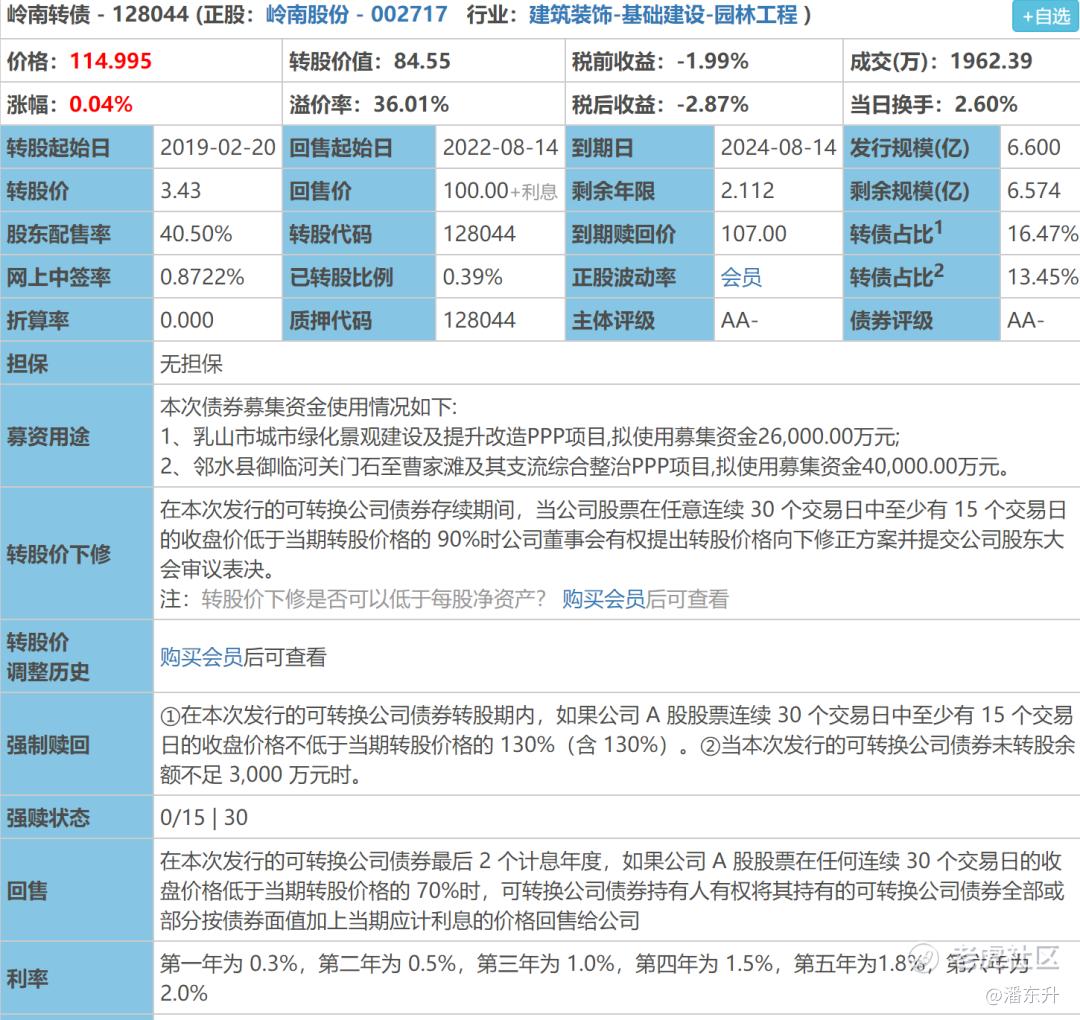This screenshot has width=1080, height=1020.
Task: Click the 回售起始日 header cell
Action: click(x=360, y=147)
